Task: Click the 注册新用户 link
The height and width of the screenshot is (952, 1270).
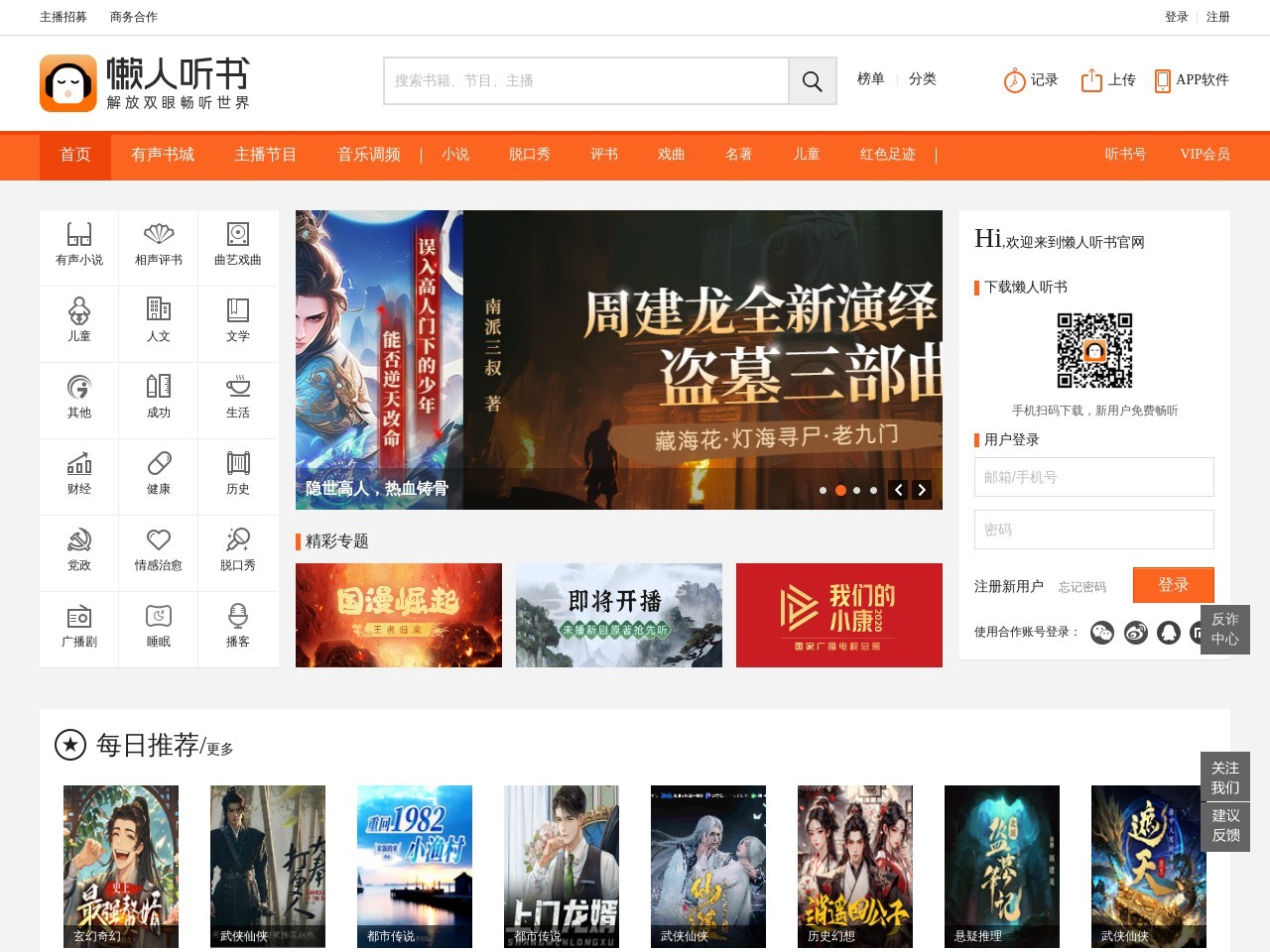Action: [x=1009, y=586]
